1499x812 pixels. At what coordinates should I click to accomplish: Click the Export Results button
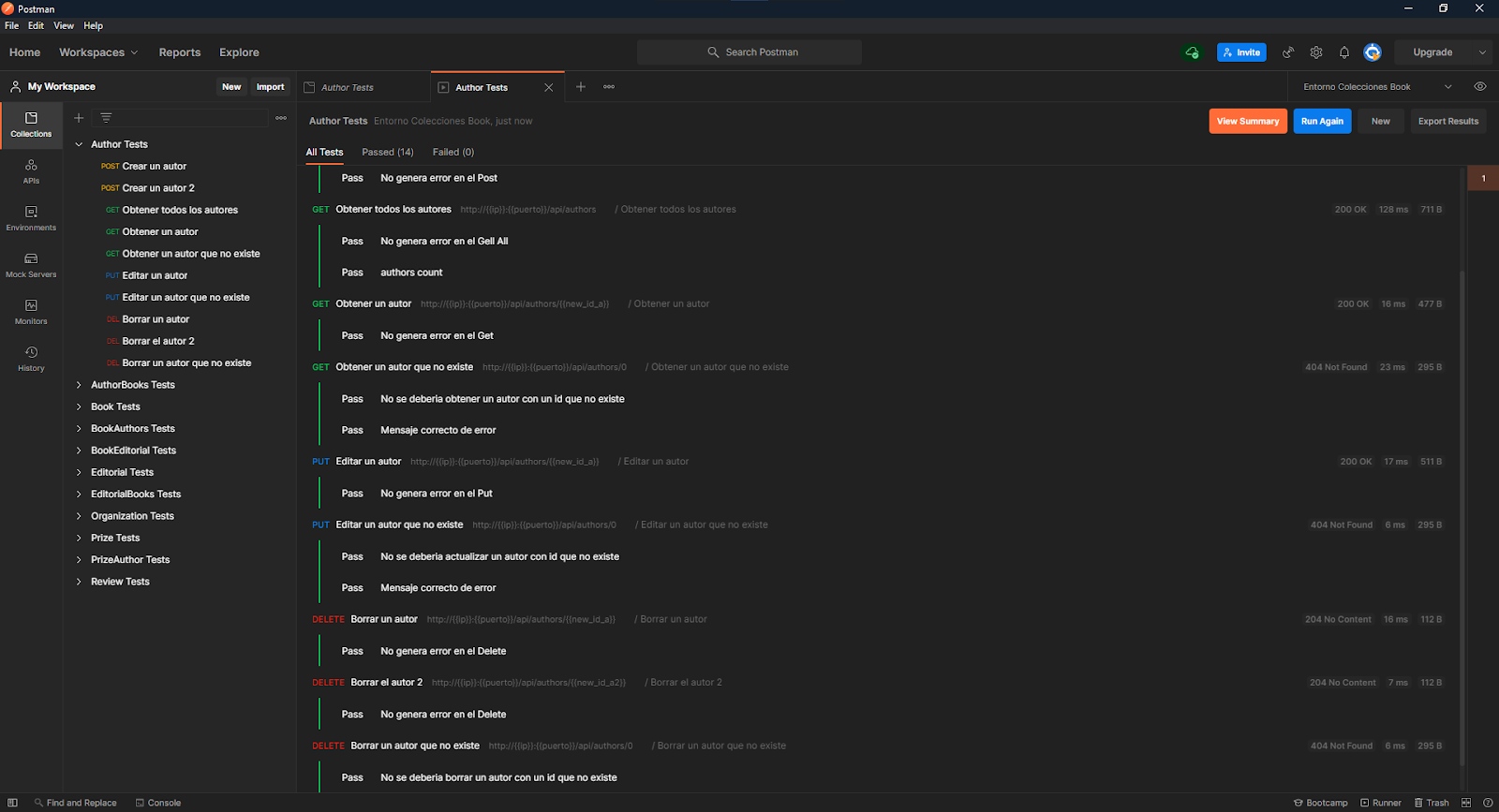1448,121
